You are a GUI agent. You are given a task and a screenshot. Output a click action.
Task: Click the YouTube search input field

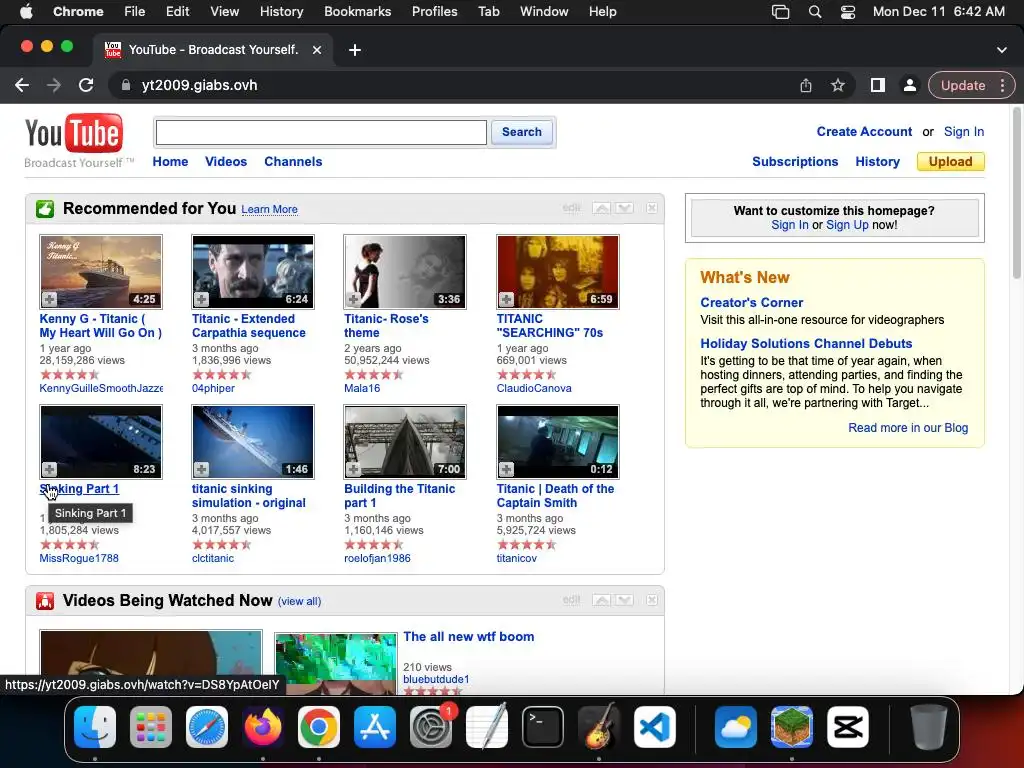tap(321, 133)
